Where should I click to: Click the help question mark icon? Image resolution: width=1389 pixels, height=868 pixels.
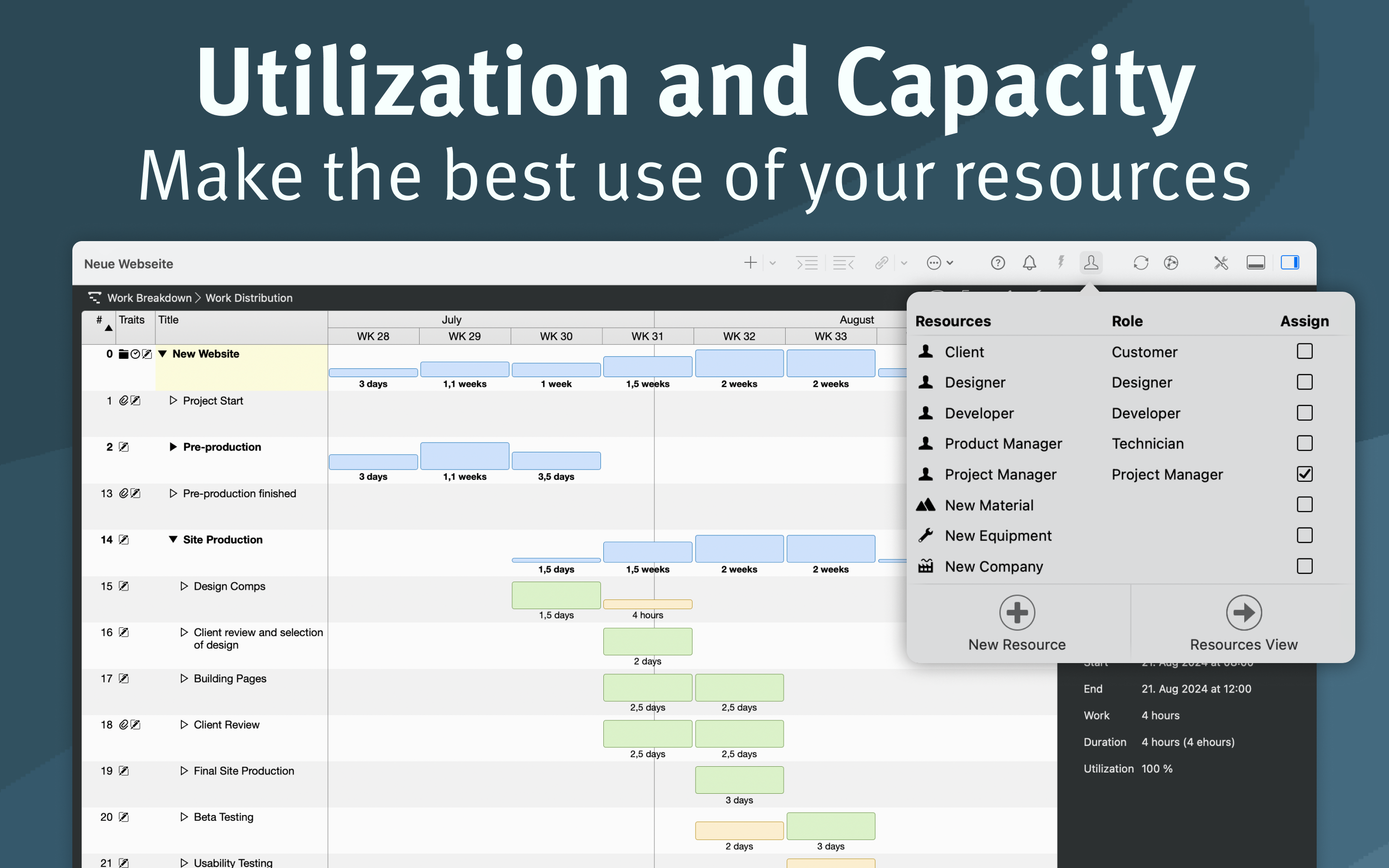tap(997, 263)
